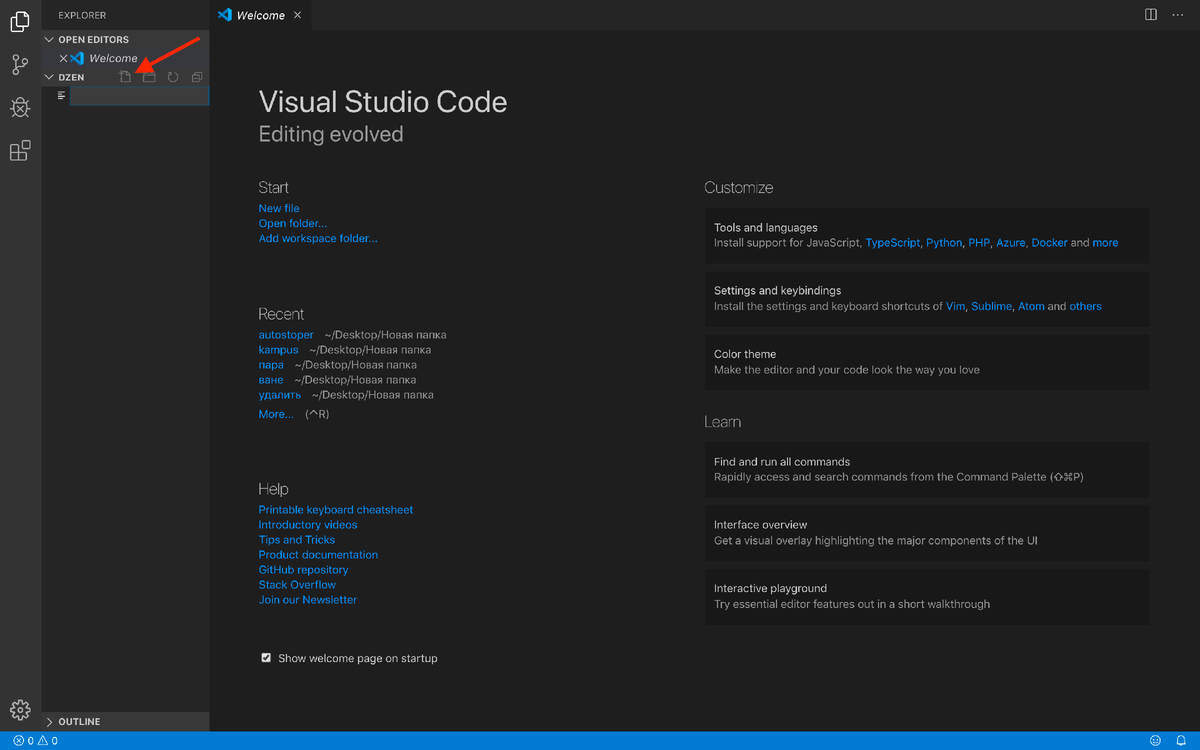Image resolution: width=1200 pixels, height=750 pixels.
Task: Install PHP support link
Action: pyautogui.click(x=979, y=243)
